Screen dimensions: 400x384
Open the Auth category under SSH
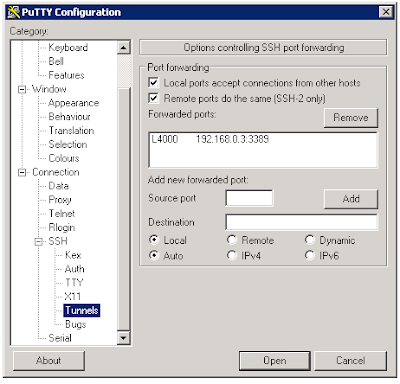point(74,269)
